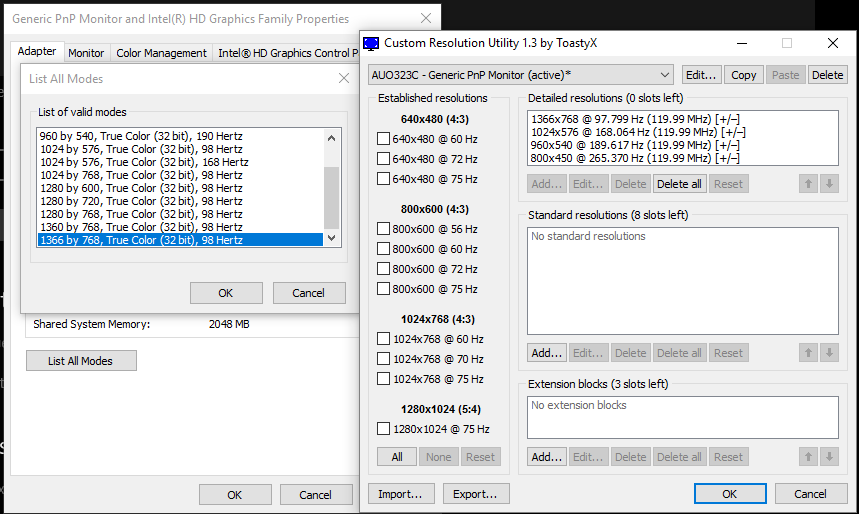Viewport: 859px width, 514px height.
Task: Move detailed resolution up with arrow
Action: click(808, 184)
